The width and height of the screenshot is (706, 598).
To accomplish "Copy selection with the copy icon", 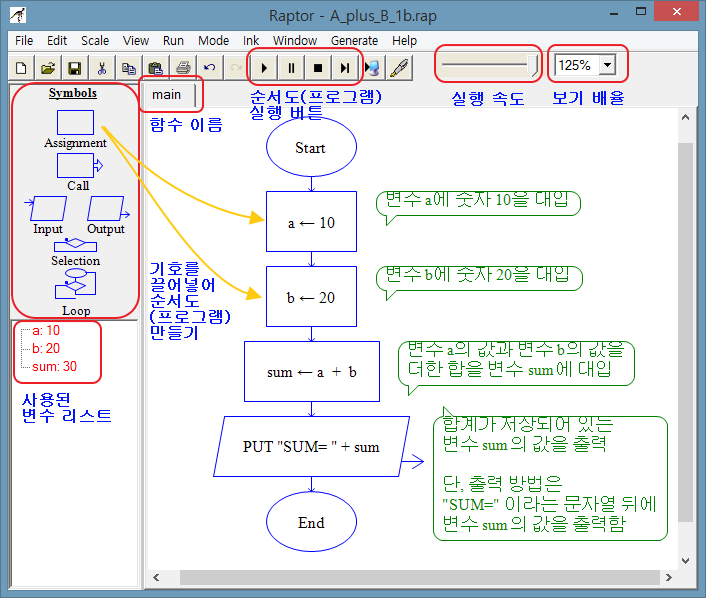I will tap(129, 68).
